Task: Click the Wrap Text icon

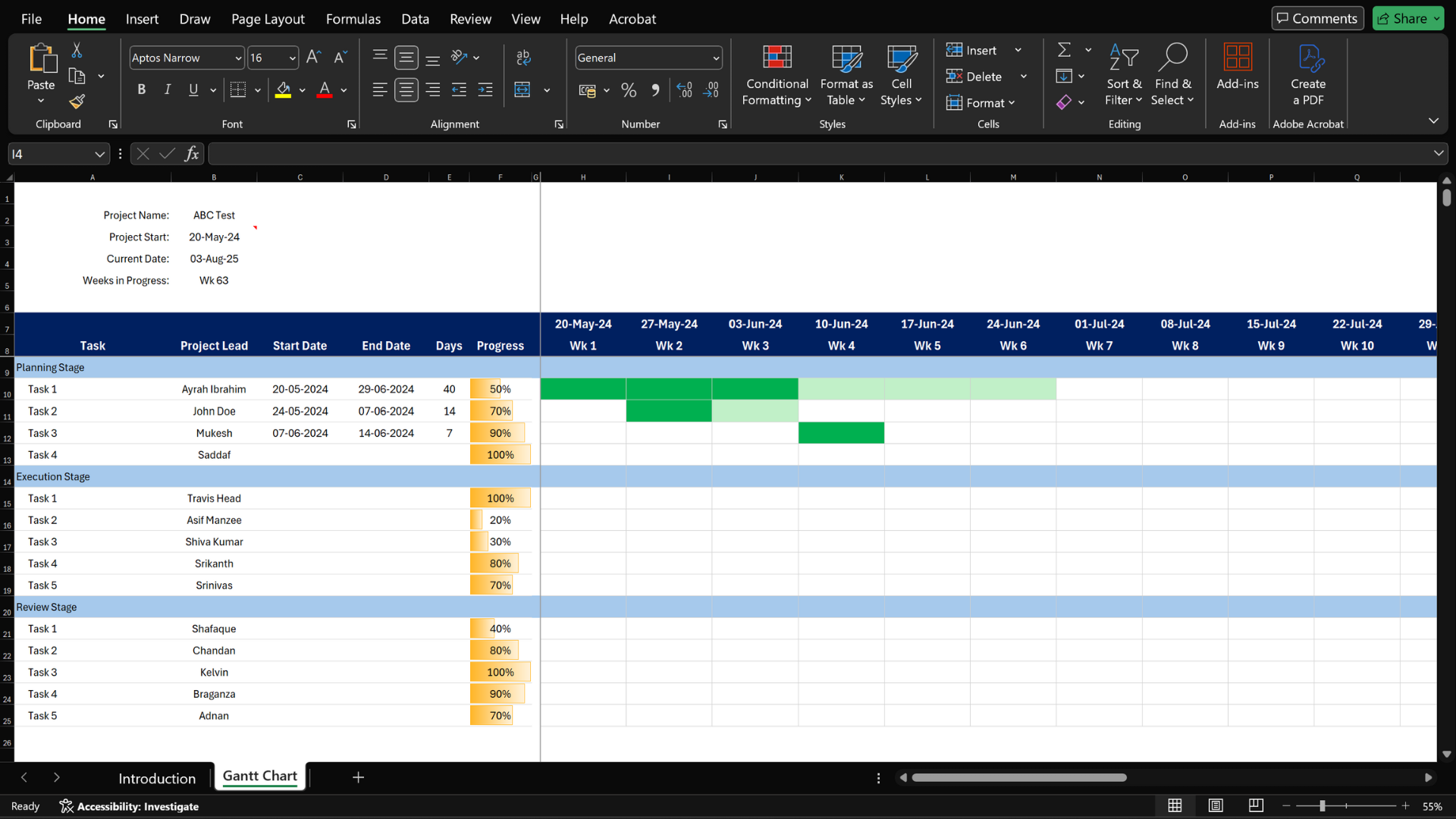Action: (523, 58)
